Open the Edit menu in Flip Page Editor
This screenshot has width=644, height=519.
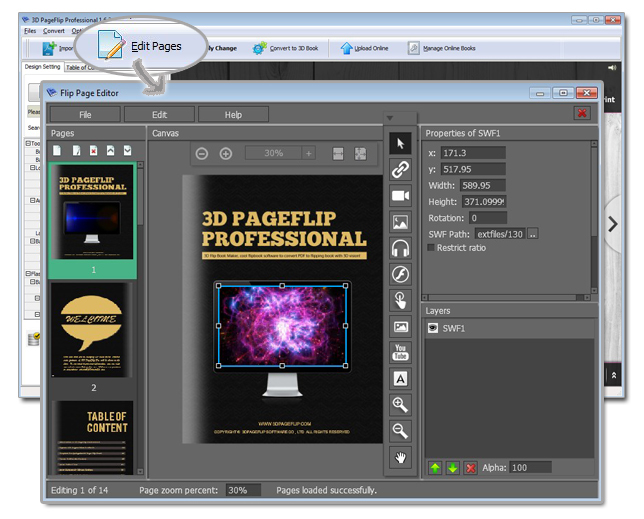(x=159, y=115)
